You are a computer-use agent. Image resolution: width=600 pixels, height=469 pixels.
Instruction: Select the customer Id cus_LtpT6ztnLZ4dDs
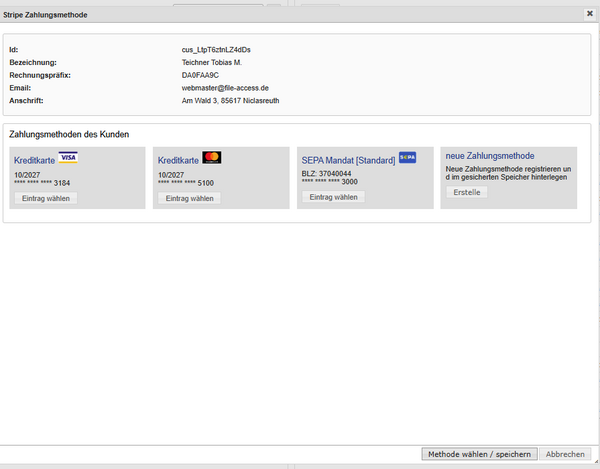pyautogui.click(x=216, y=50)
